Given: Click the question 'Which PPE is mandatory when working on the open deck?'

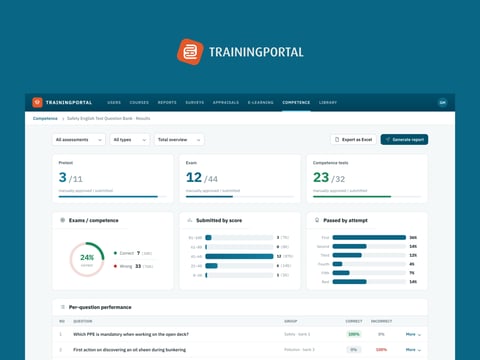Looking at the screenshot, I should pyautogui.click(x=131, y=334).
